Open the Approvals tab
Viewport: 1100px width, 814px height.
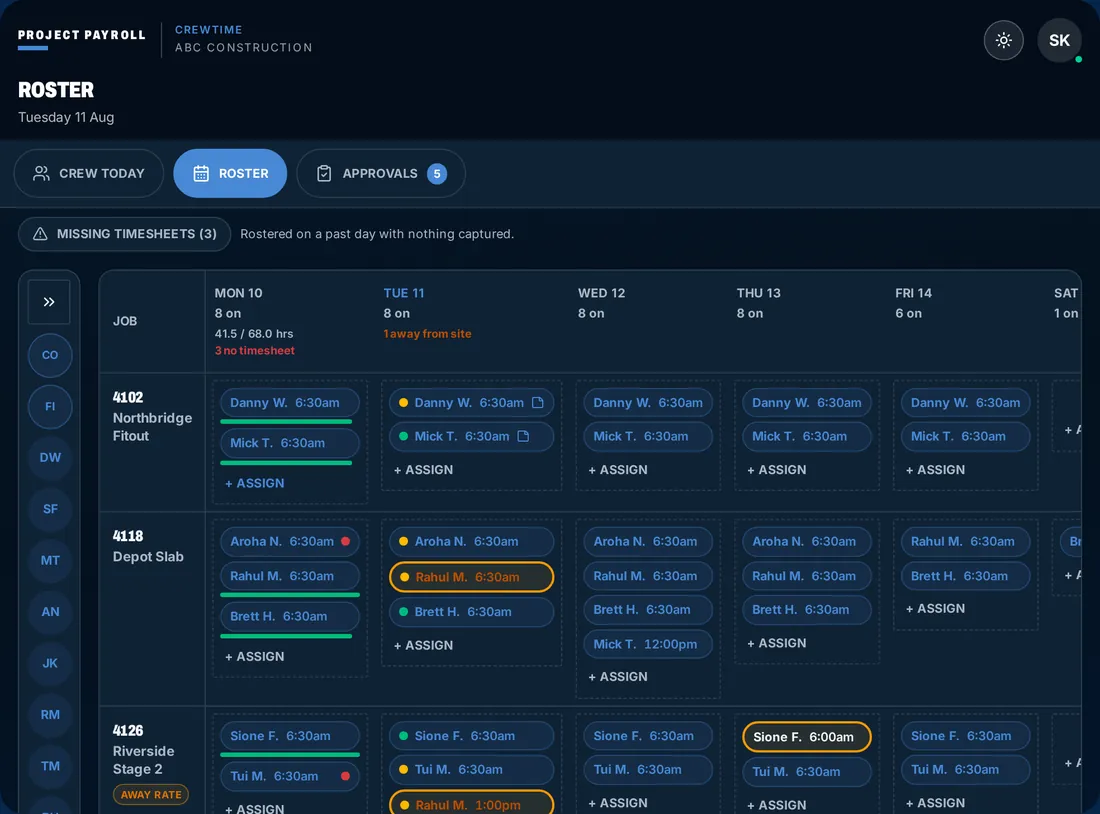pyautogui.click(x=381, y=173)
